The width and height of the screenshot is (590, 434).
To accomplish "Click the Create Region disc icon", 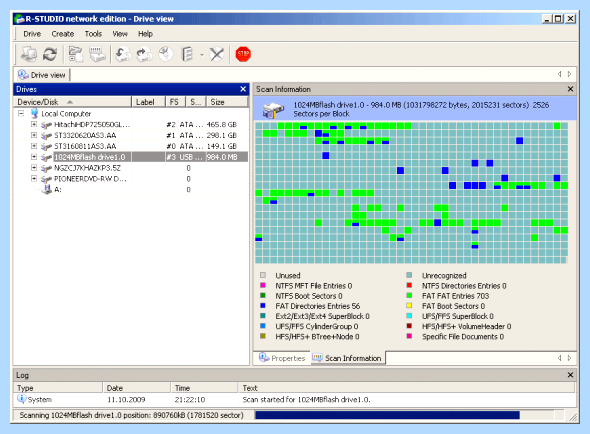I will [165, 54].
